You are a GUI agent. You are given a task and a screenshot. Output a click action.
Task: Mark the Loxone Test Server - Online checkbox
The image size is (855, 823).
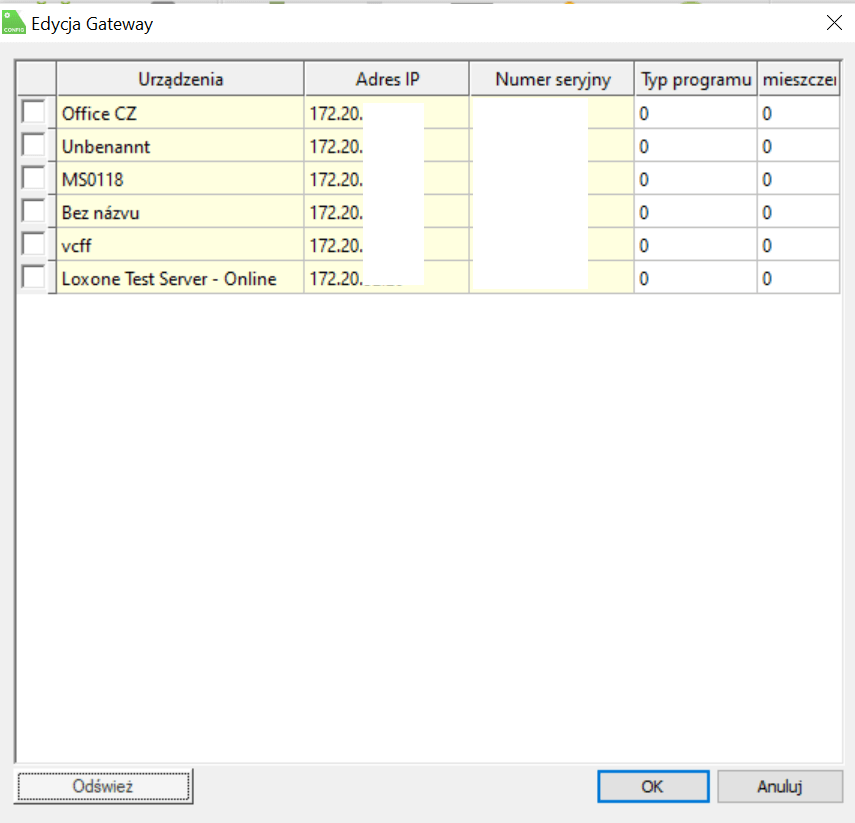click(x=34, y=278)
